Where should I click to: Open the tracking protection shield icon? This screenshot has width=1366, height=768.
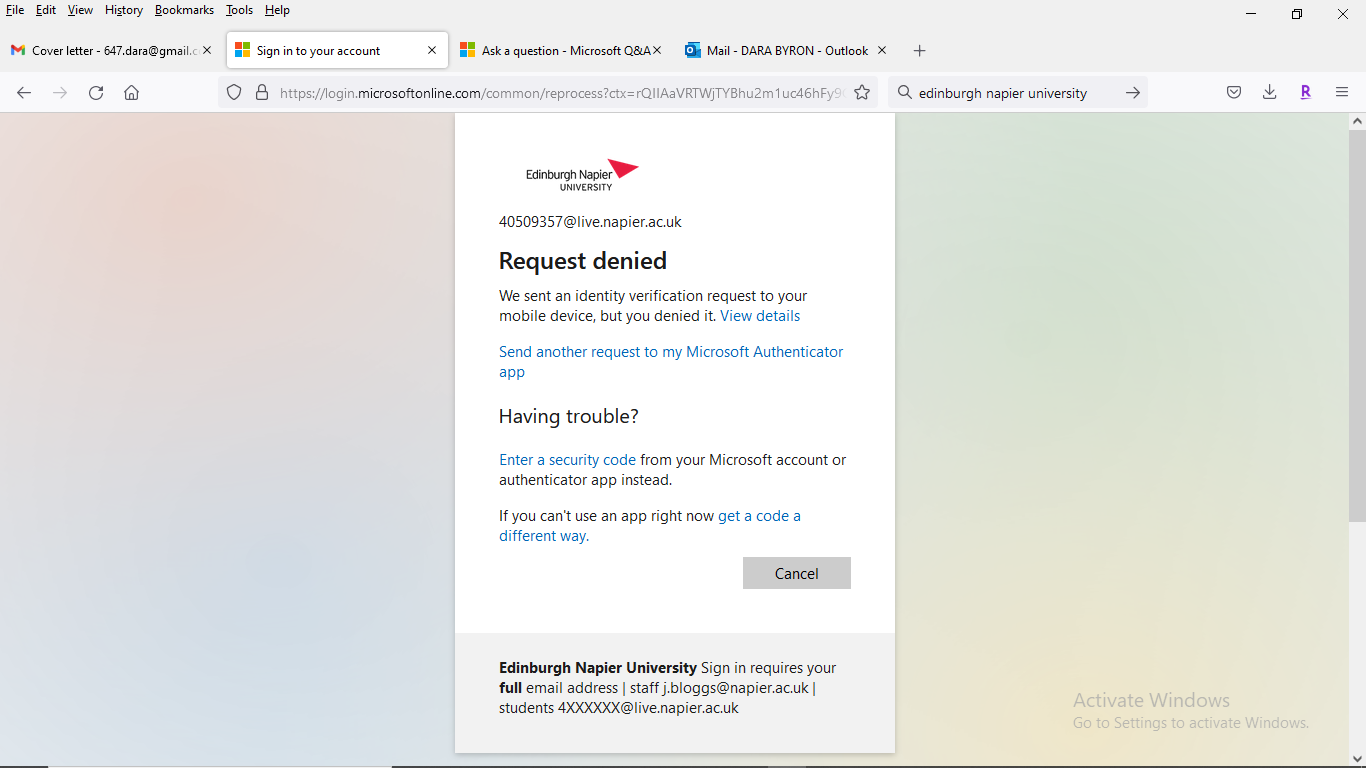click(x=233, y=92)
